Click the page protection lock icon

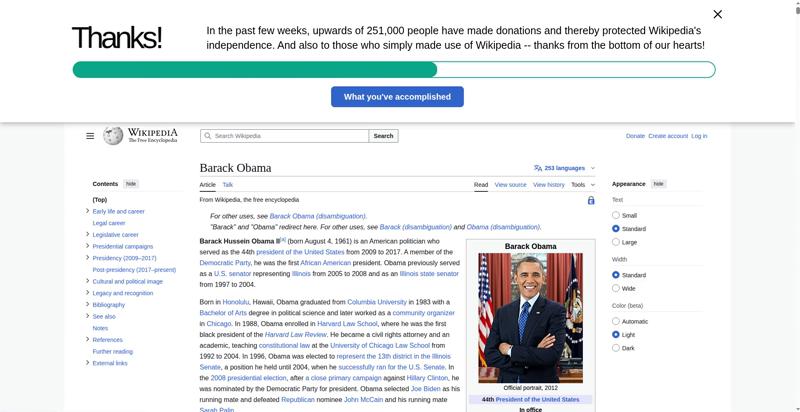coord(591,200)
